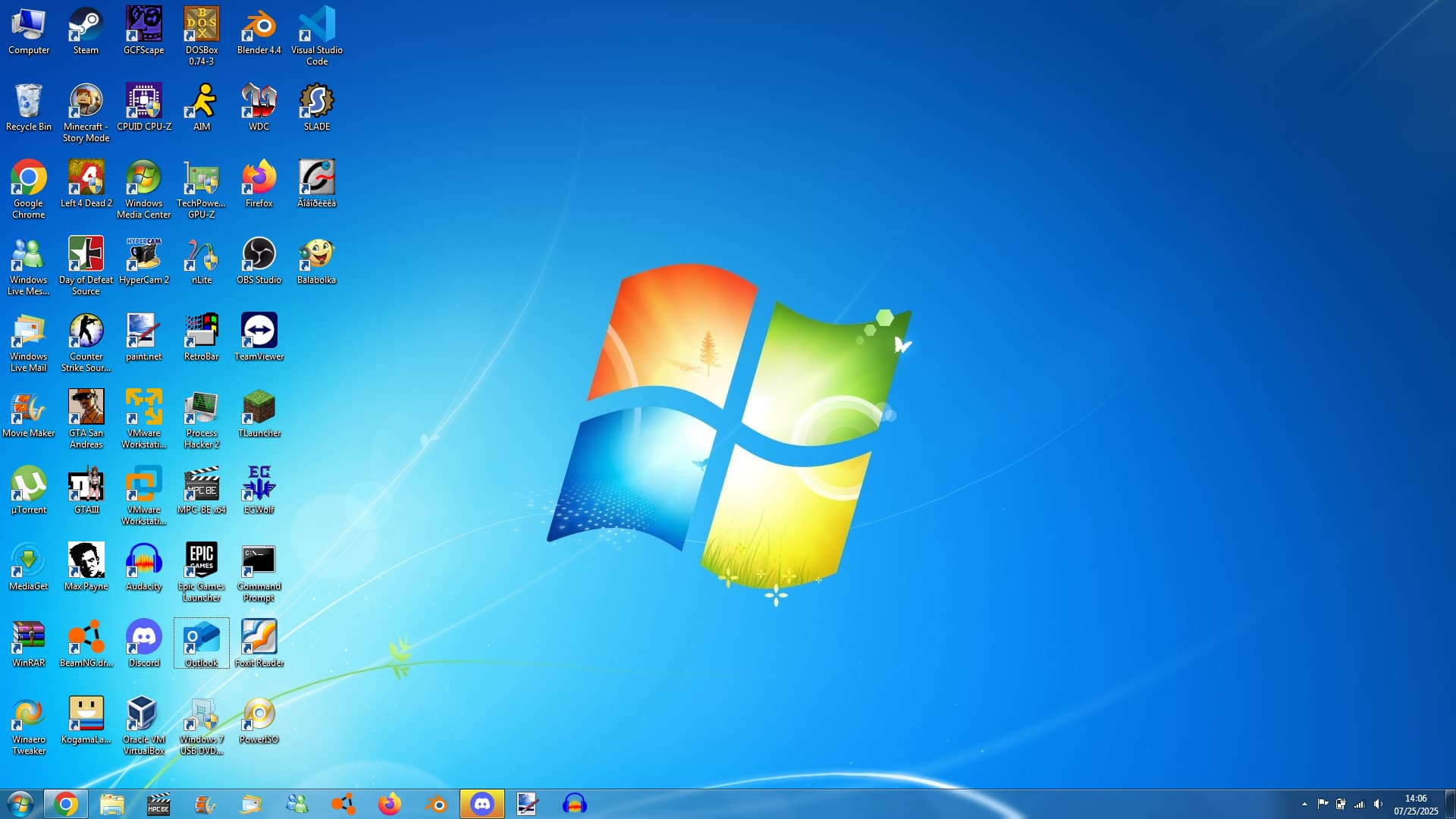Screen dimensions: 1456x819
Task: Click the network signal tray icon
Action: pos(1359,804)
